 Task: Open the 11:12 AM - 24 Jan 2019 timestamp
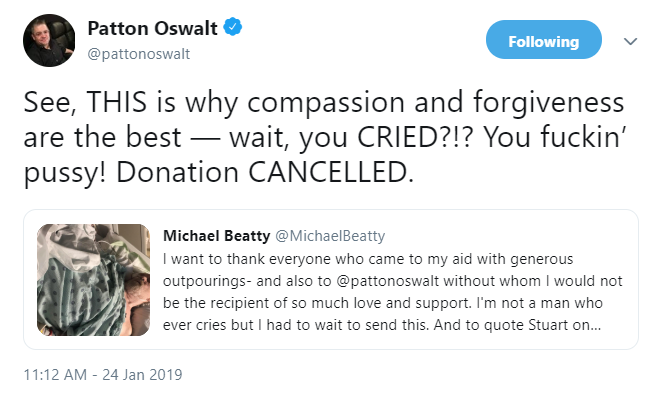click(103, 374)
